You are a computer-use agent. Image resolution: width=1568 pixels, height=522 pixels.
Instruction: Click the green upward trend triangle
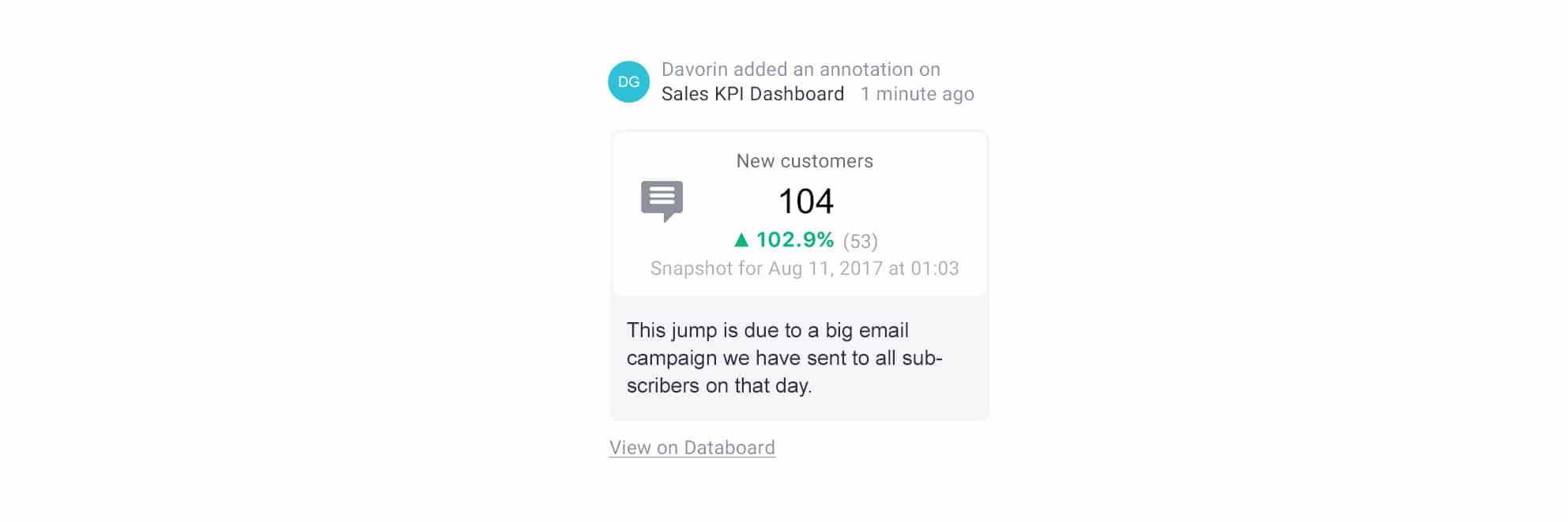[x=741, y=239]
